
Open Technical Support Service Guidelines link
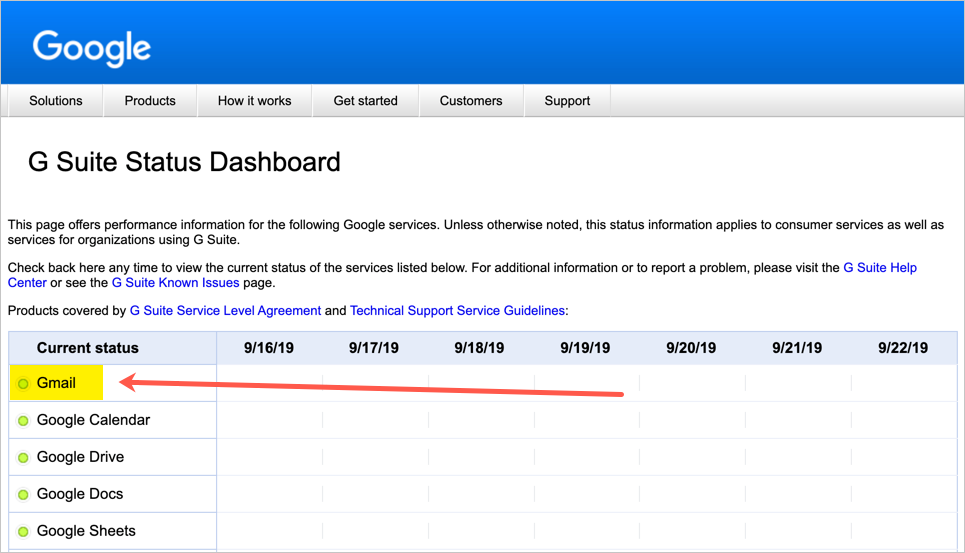pyautogui.click(x=457, y=311)
